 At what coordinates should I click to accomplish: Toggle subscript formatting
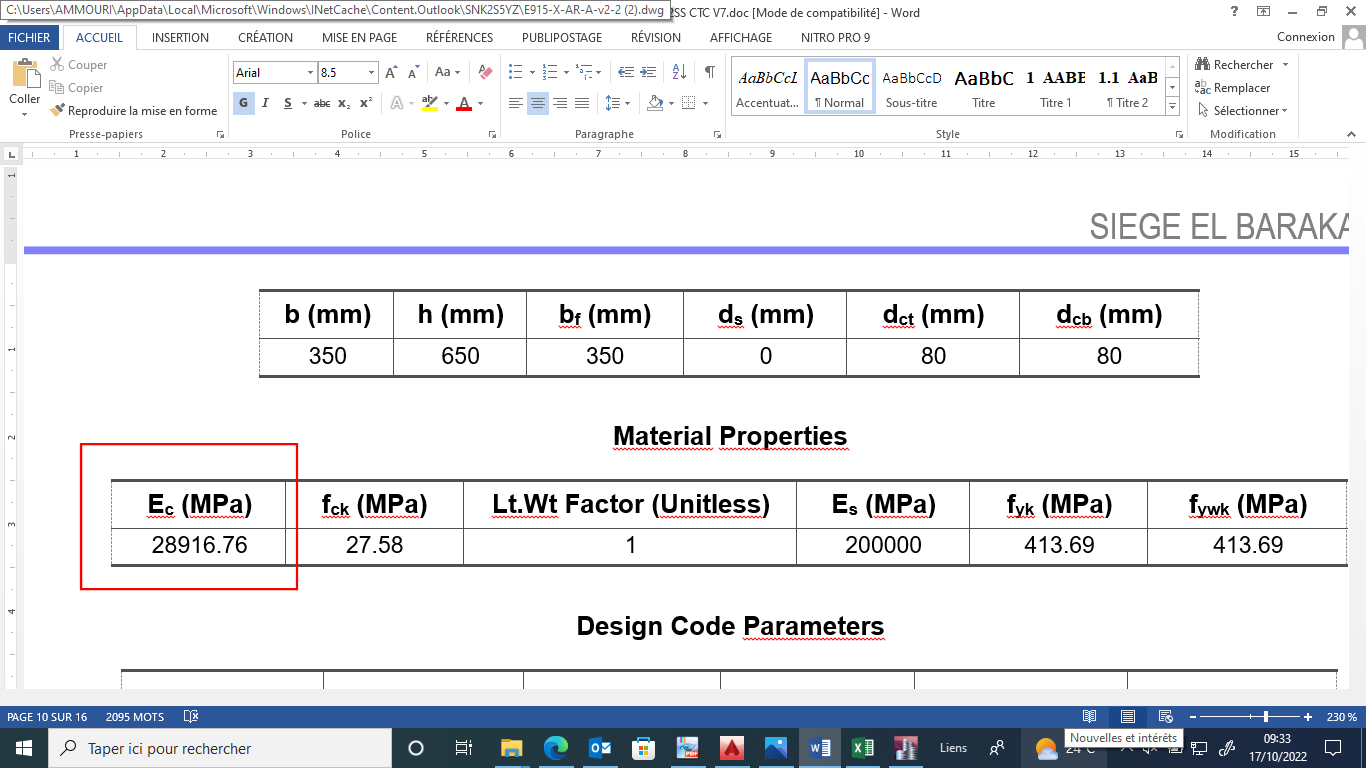[344, 103]
